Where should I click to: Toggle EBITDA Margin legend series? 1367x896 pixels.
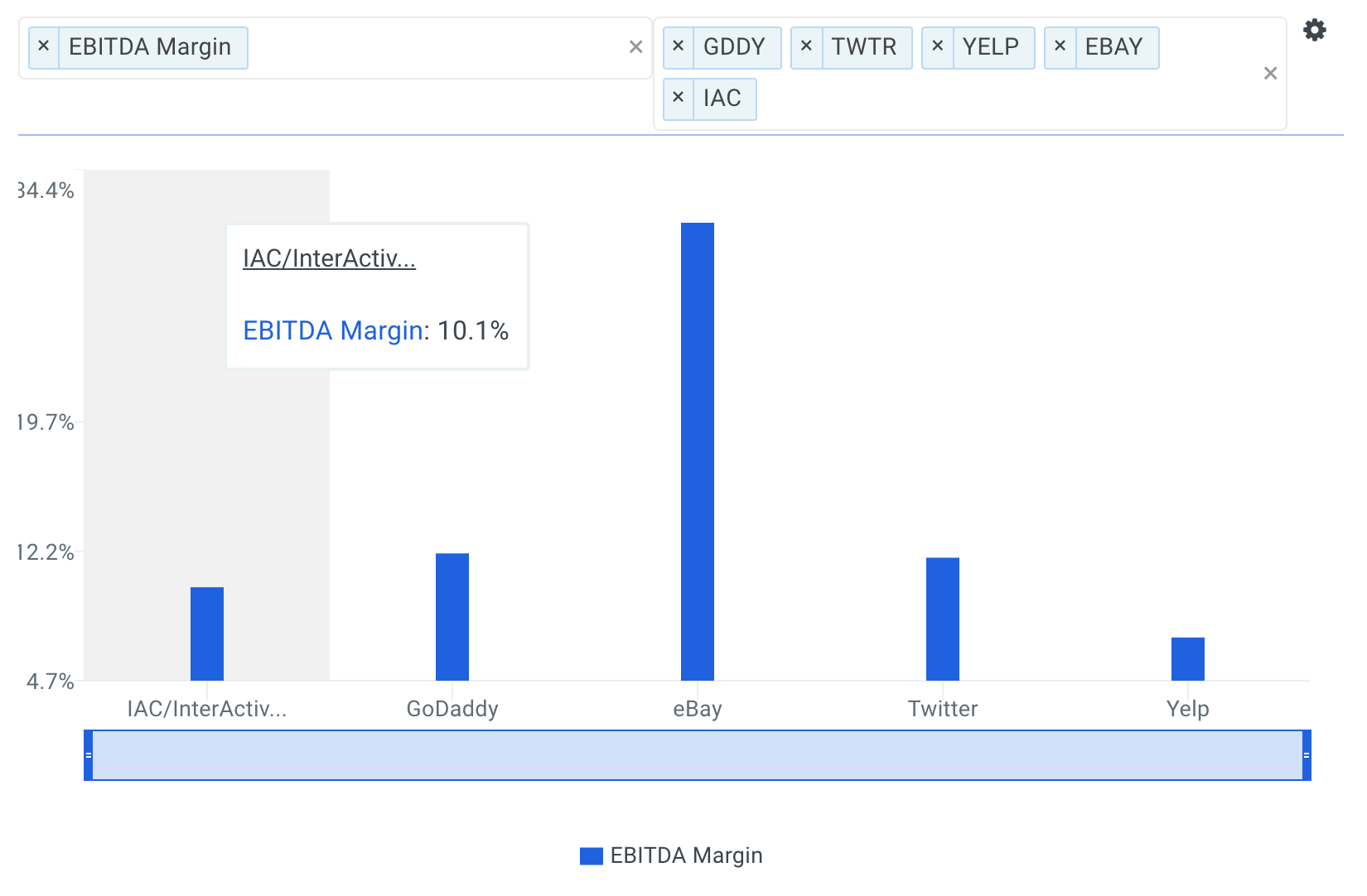671,855
